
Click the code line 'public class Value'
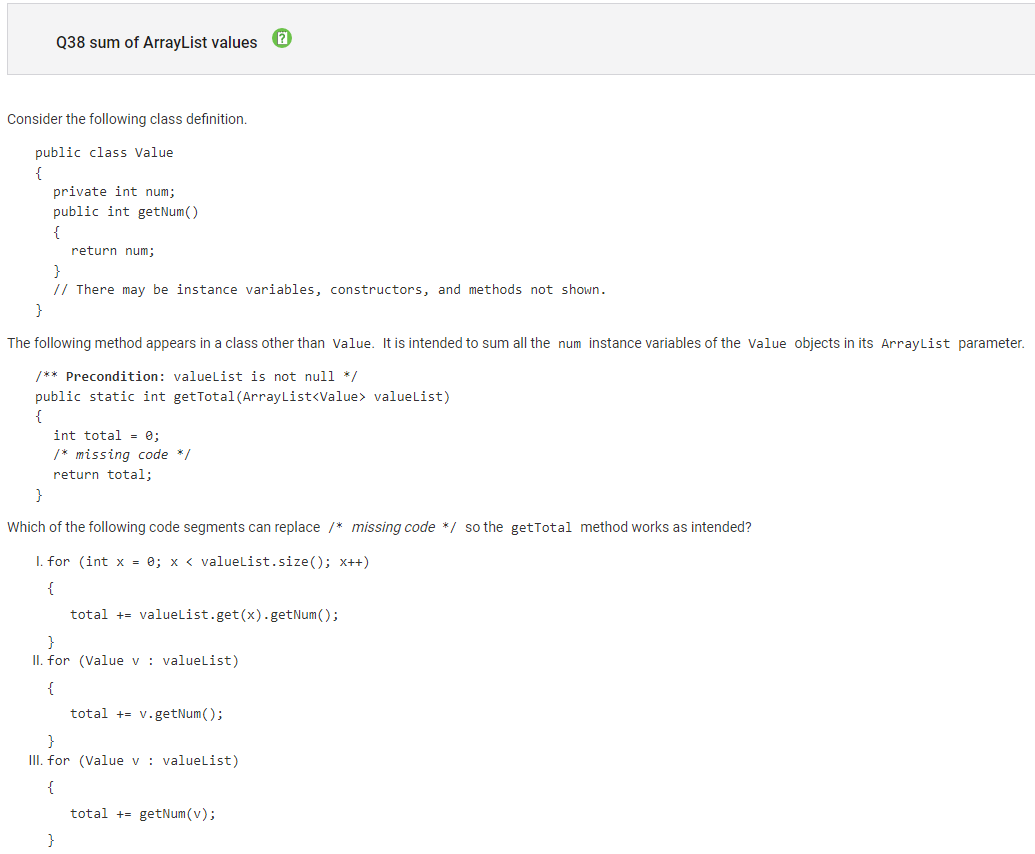click(104, 152)
